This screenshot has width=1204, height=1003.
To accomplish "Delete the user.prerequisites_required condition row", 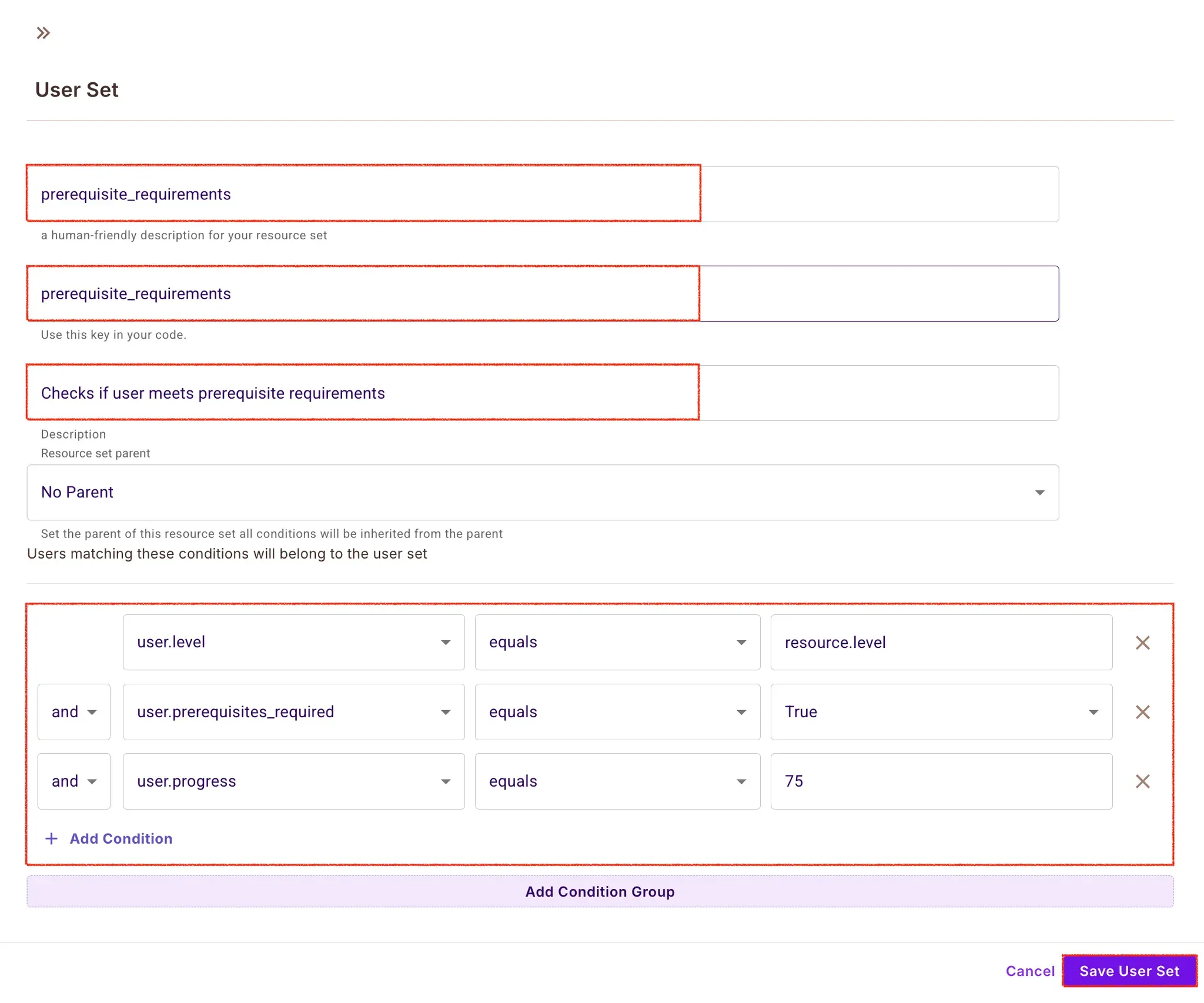I will click(1142, 712).
